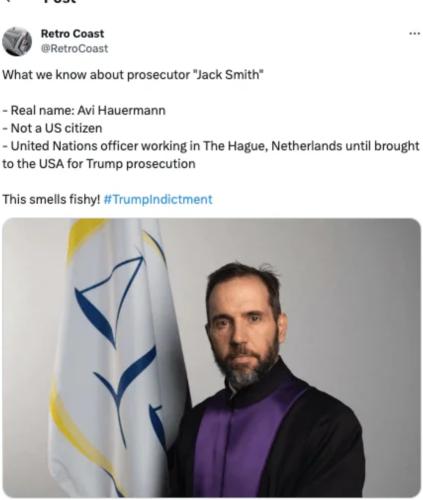Click the 'Real name: Avi Hauermann' line
The image size is (423, 500).
84,110
